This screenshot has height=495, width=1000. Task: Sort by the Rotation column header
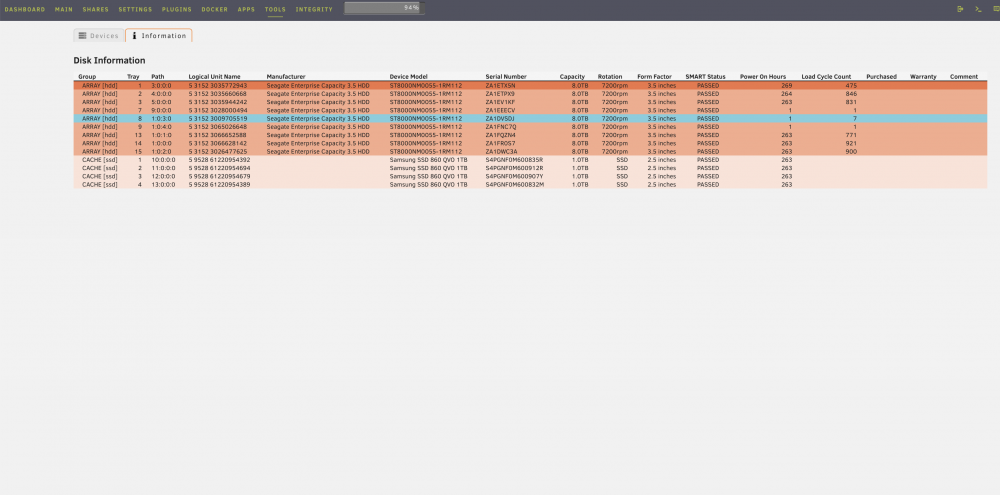(610, 77)
